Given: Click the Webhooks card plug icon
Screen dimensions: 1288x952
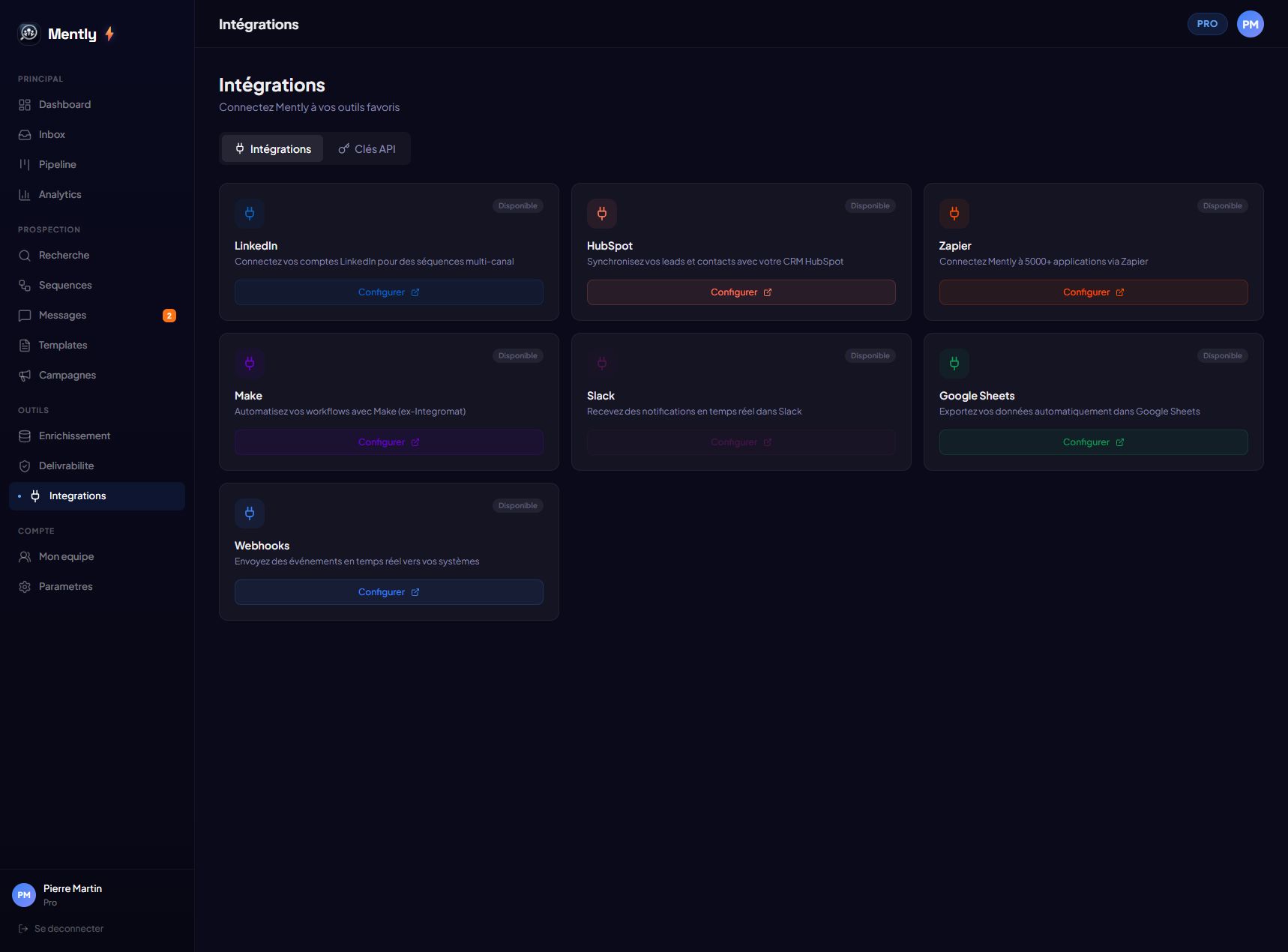Looking at the screenshot, I should click(x=250, y=513).
